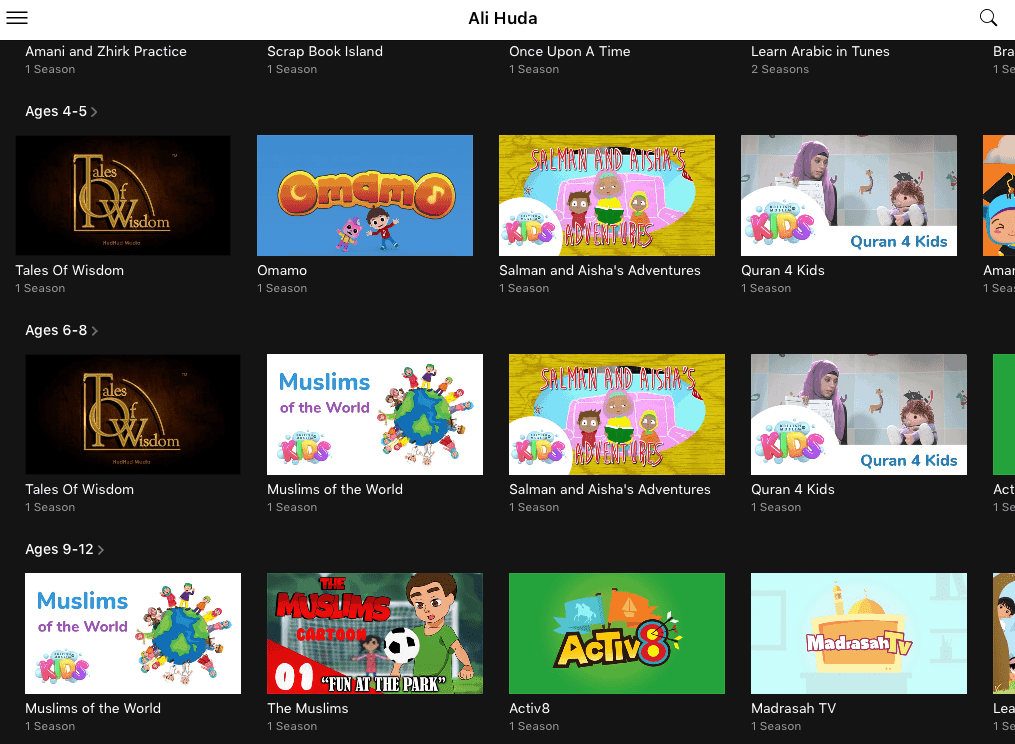Open Quran 4 Kids from Ages 4-5 row
This screenshot has width=1015, height=744.
pos(848,195)
